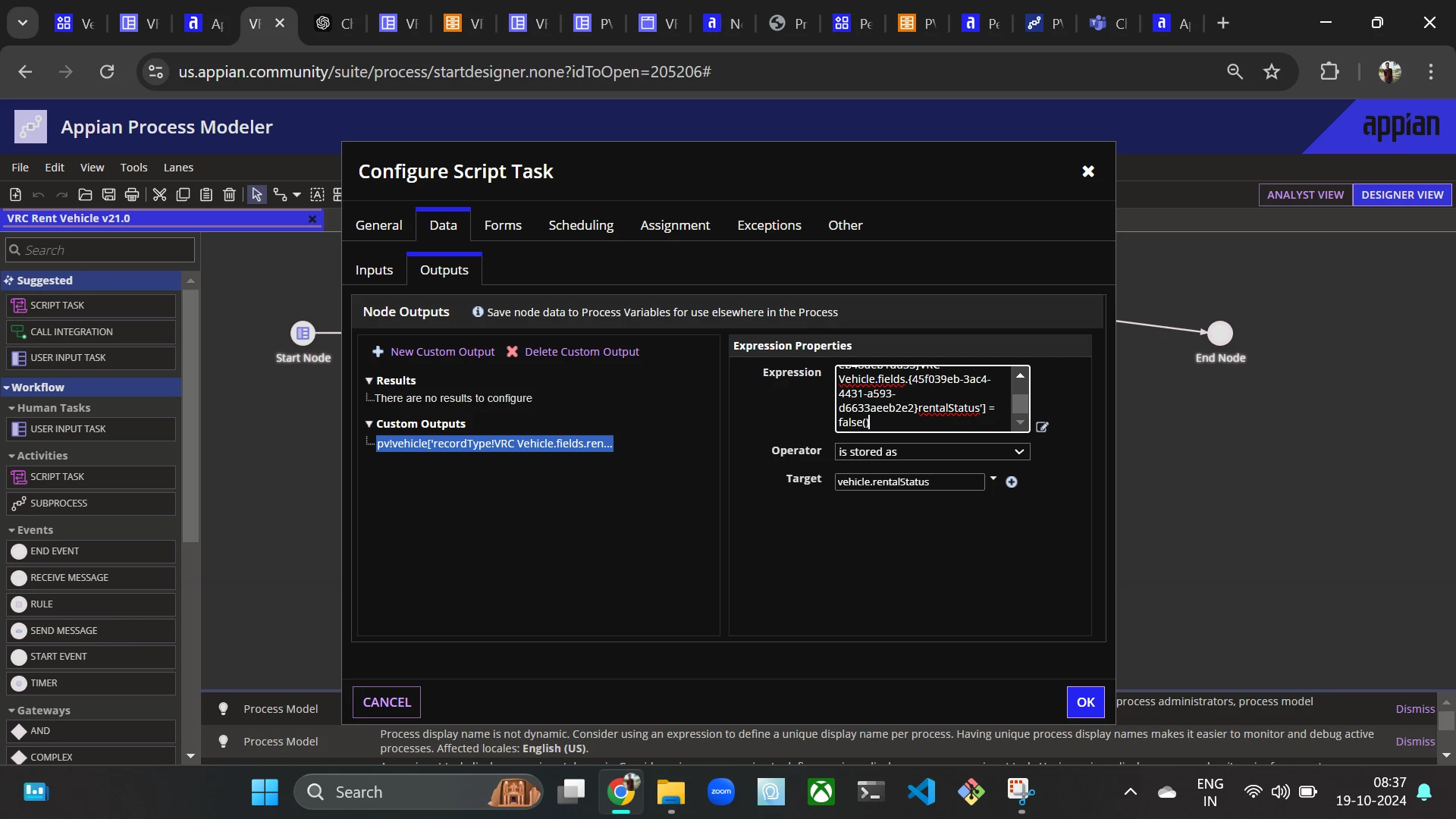1456x819 pixels.
Task: Open Zoom from the taskbar
Action: pyautogui.click(x=720, y=792)
